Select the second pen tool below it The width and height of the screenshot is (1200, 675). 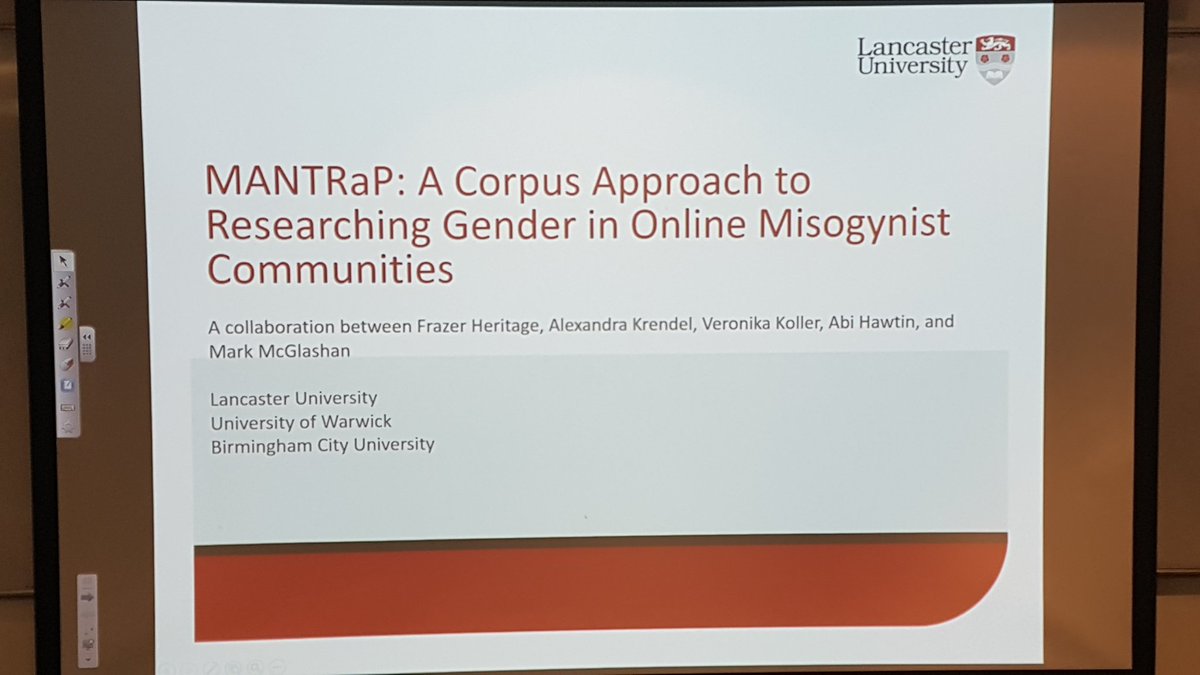pos(63,302)
